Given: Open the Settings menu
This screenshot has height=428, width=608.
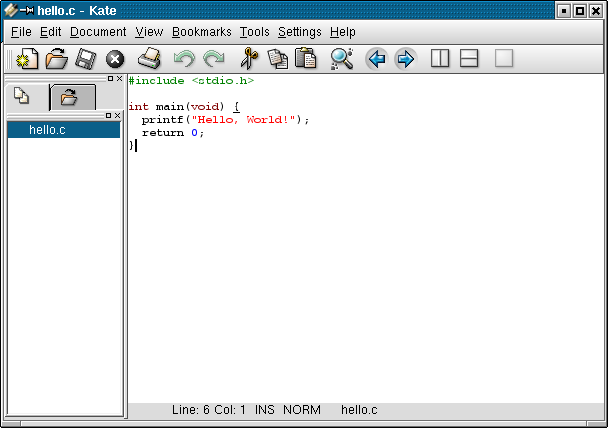Looking at the screenshot, I should coord(300,32).
